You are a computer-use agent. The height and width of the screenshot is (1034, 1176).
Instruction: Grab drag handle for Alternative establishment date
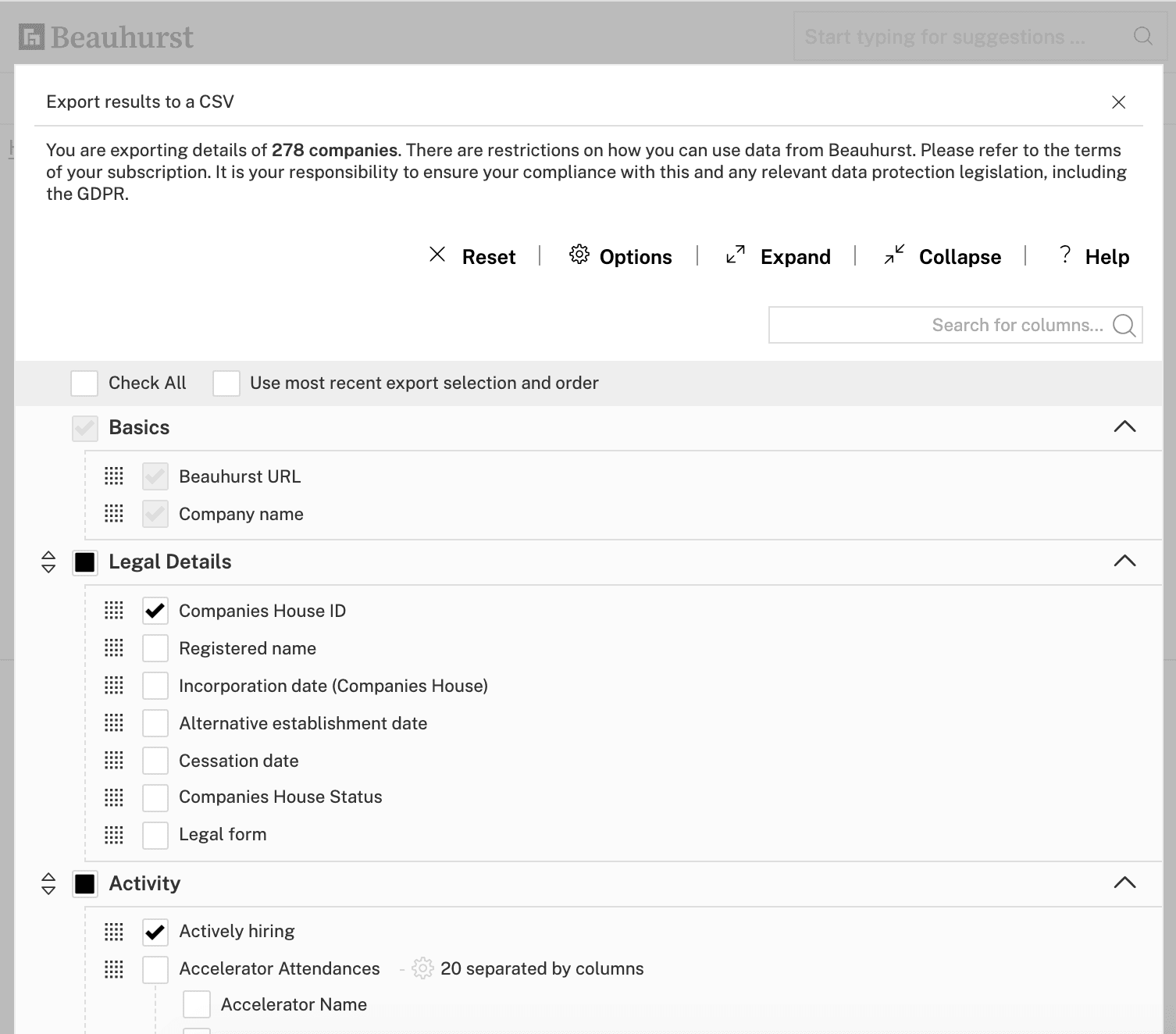pos(114,722)
